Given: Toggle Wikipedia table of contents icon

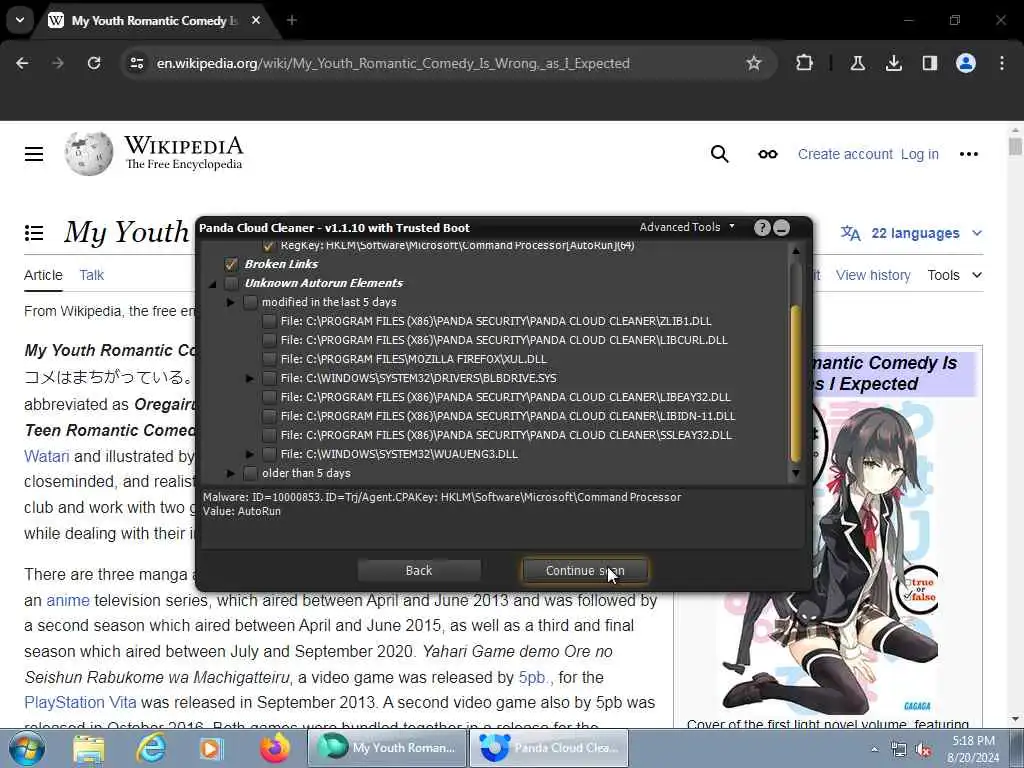Looking at the screenshot, I should pos(34,232).
